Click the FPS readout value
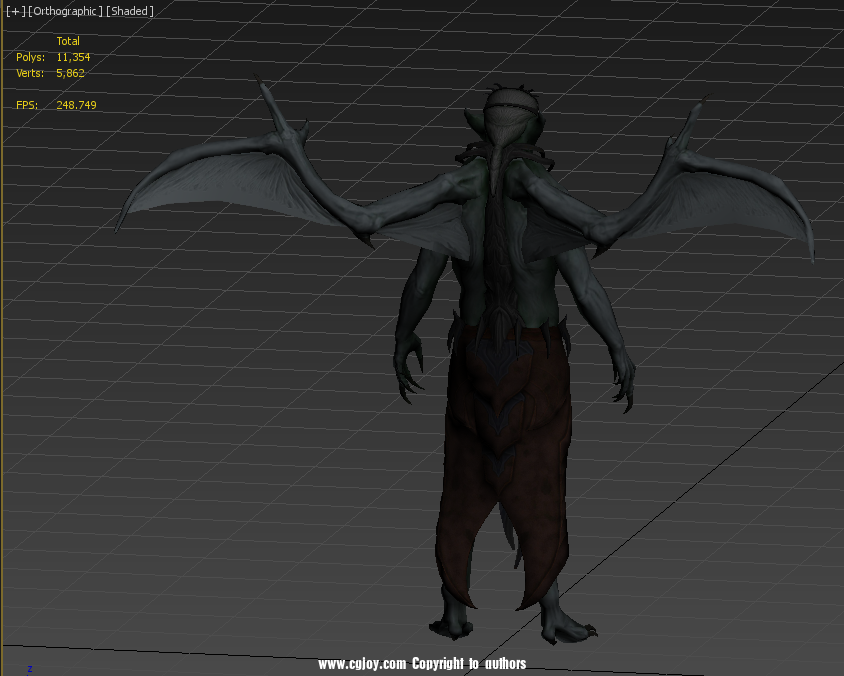Screen dimensions: 844x676 (x=76, y=105)
